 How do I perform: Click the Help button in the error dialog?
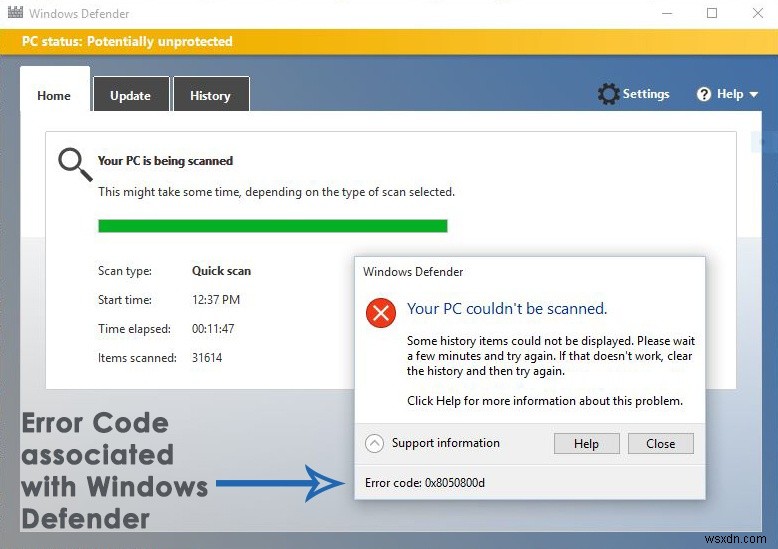click(x=586, y=443)
